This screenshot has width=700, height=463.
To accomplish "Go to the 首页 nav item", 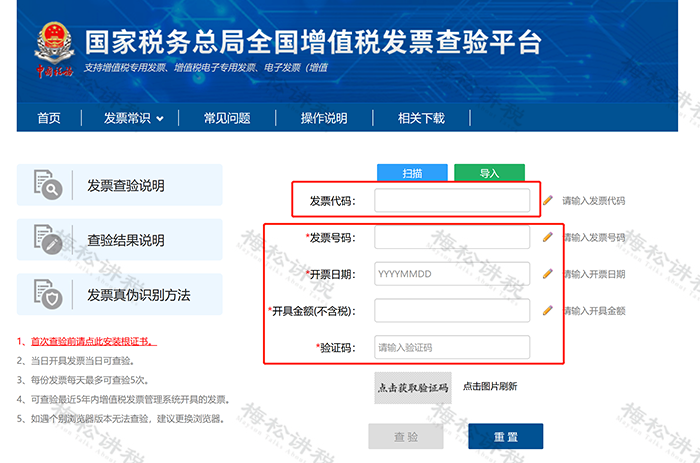I will [x=49, y=118].
